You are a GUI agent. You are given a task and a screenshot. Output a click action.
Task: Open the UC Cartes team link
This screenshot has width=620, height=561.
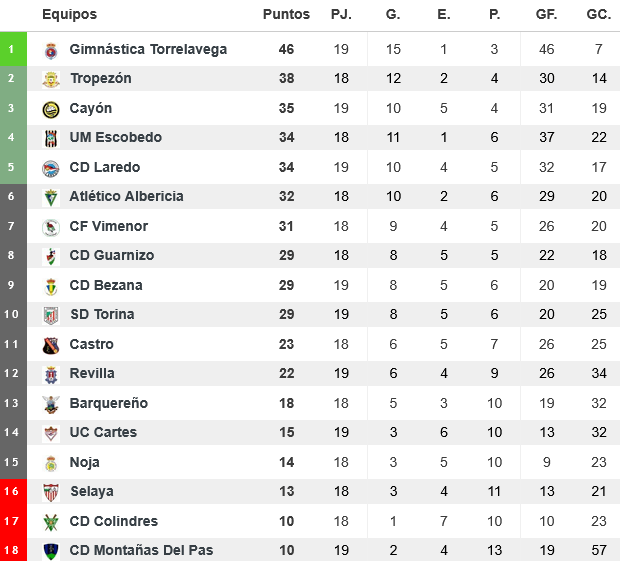103,432
